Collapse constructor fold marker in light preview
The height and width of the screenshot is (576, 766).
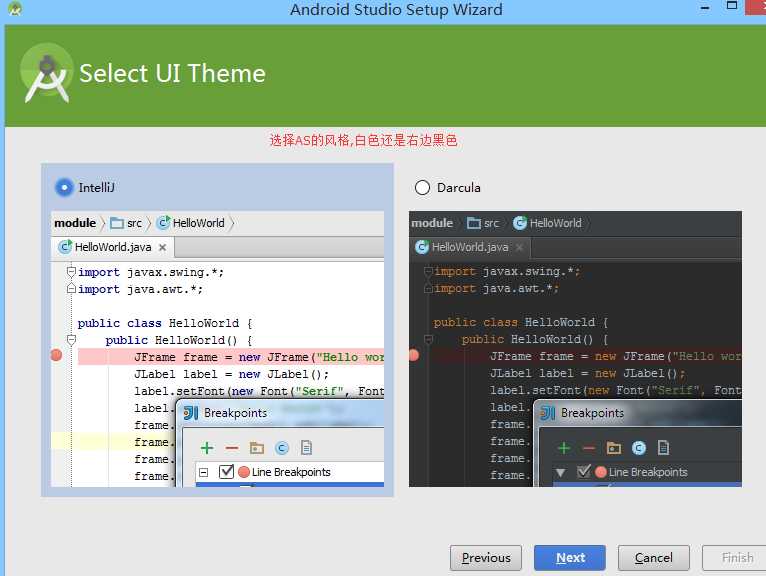point(71,340)
